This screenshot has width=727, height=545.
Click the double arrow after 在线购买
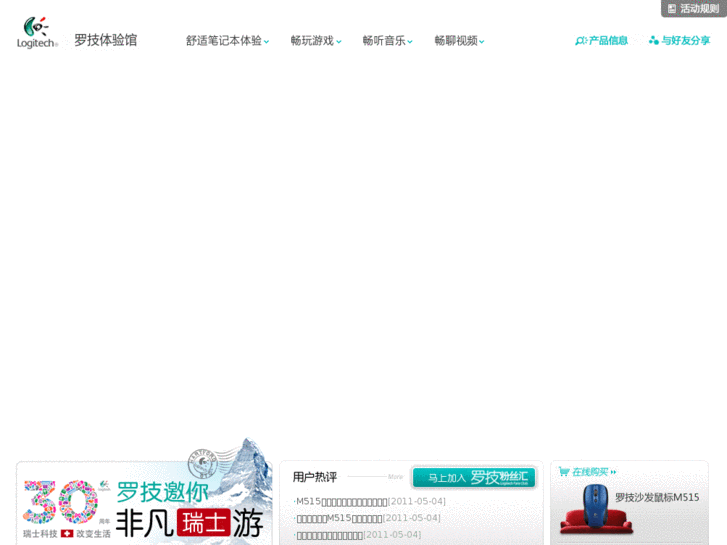(x=613, y=472)
